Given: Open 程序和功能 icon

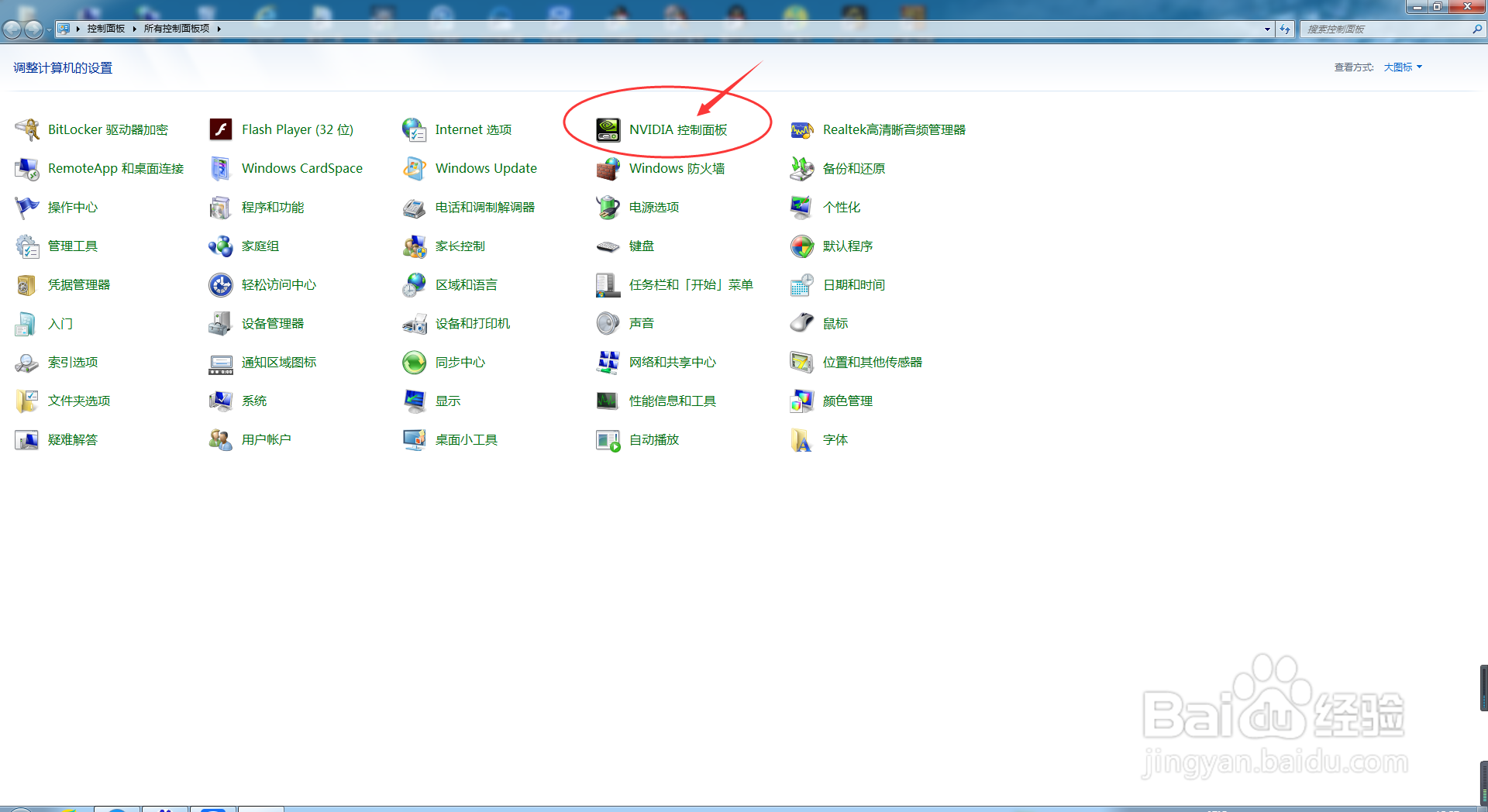Looking at the screenshot, I should click(221, 207).
